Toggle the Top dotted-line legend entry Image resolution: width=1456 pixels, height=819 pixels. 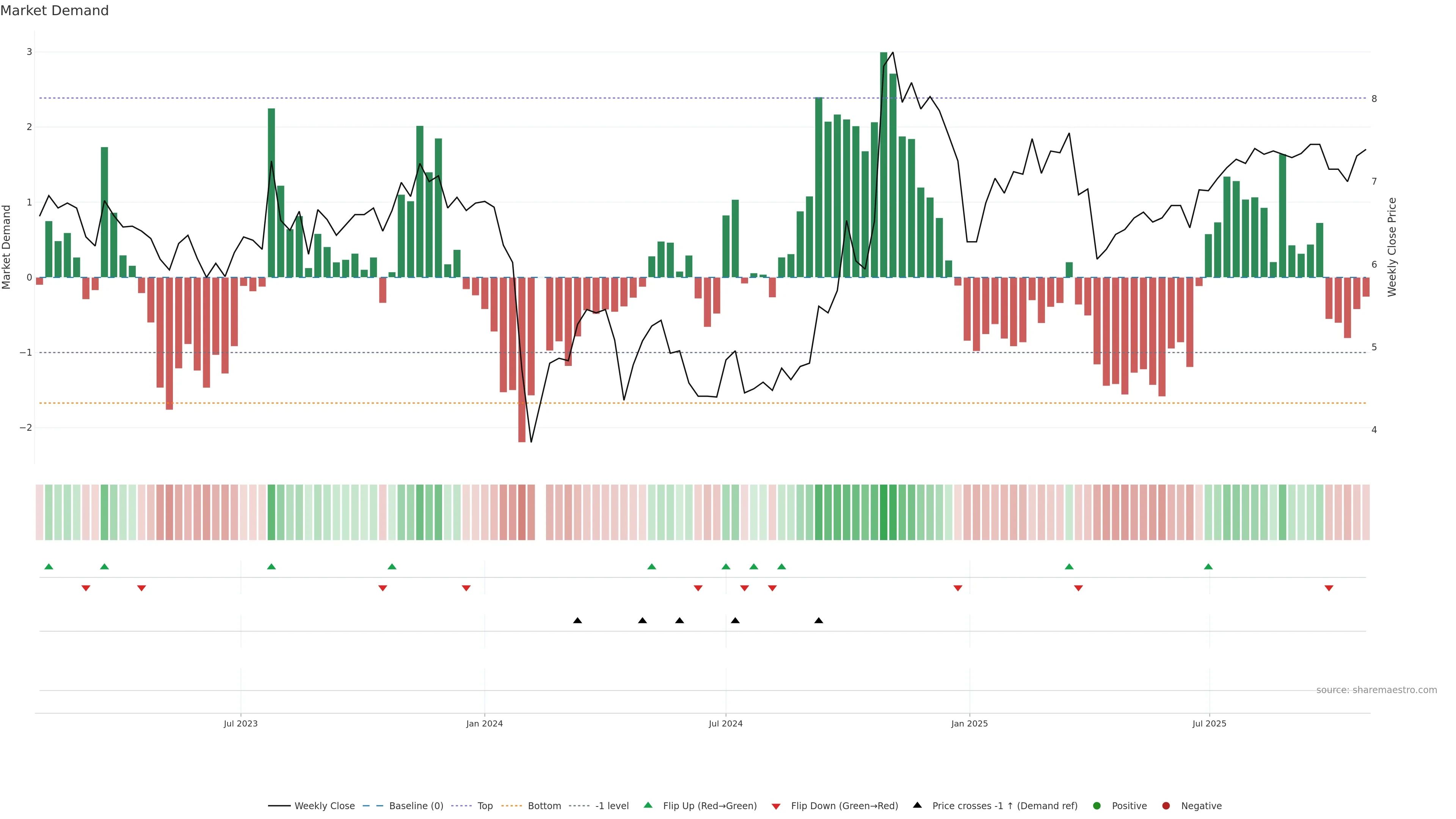[485, 806]
